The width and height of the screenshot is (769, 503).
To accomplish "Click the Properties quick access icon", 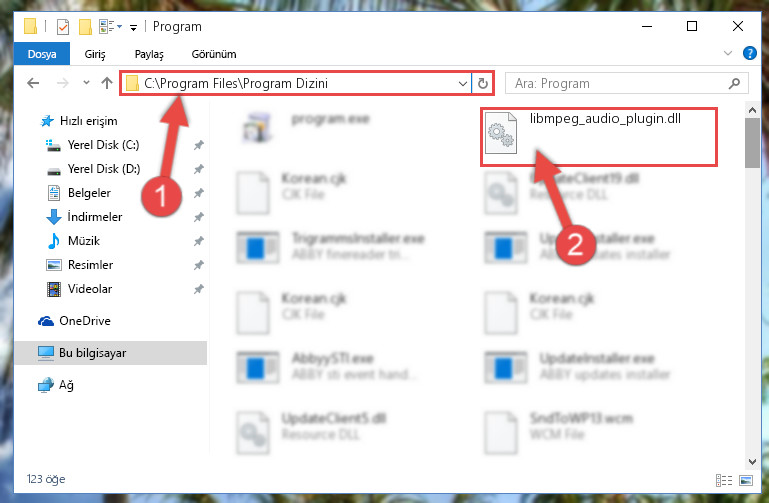I will pyautogui.click(x=63, y=26).
